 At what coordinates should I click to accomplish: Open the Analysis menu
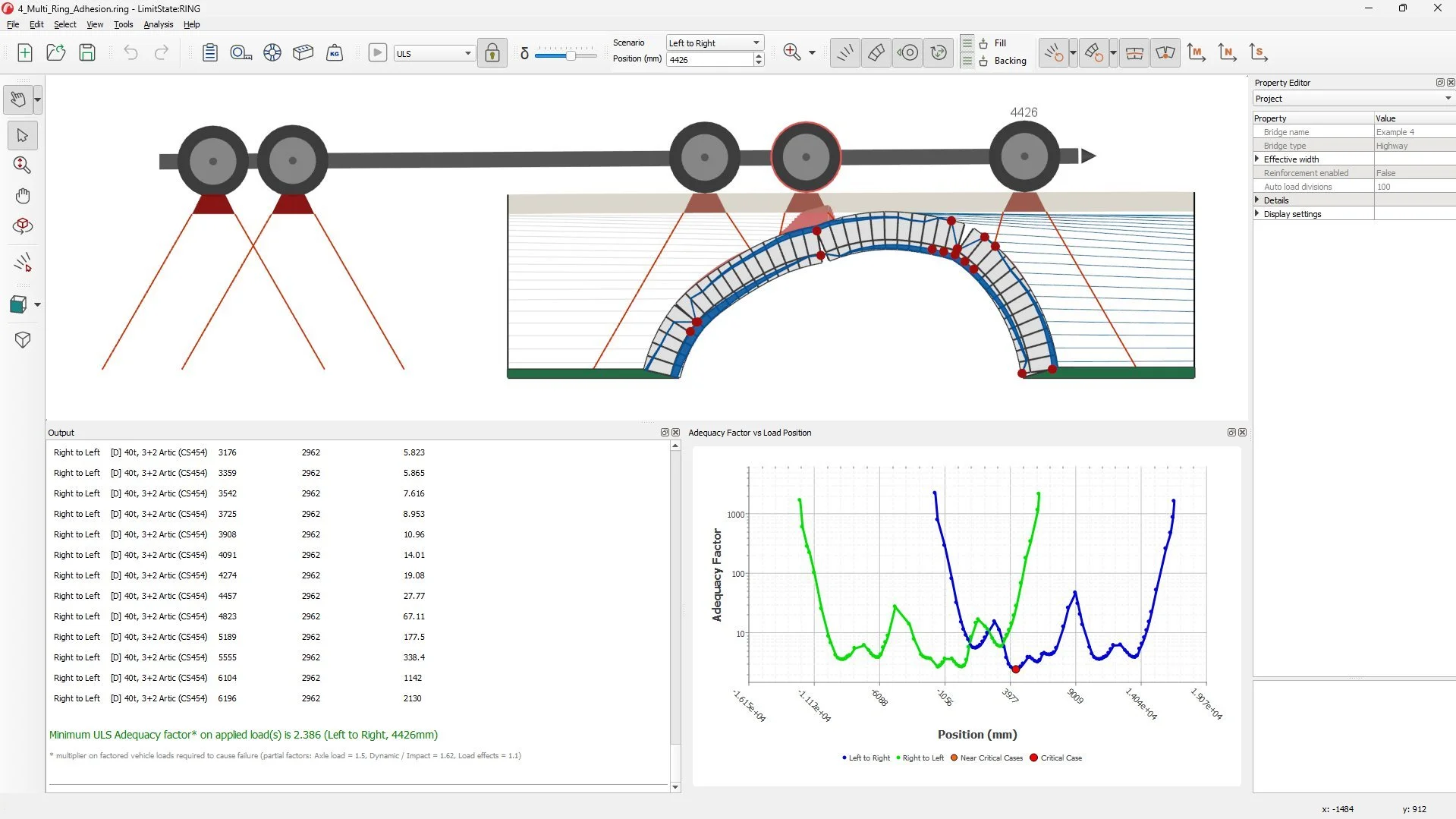click(x=158, y=24)
